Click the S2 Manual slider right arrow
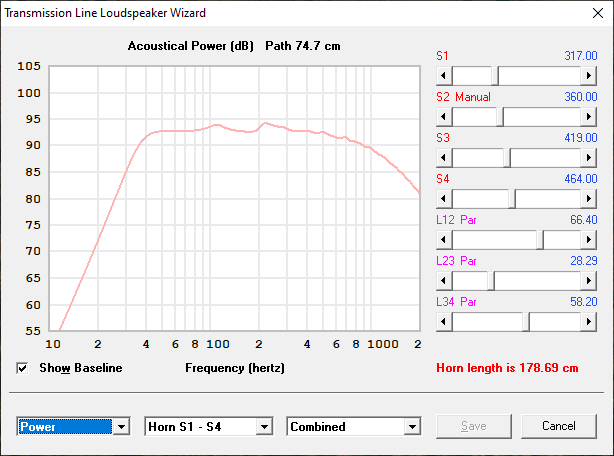 (589, 117)
